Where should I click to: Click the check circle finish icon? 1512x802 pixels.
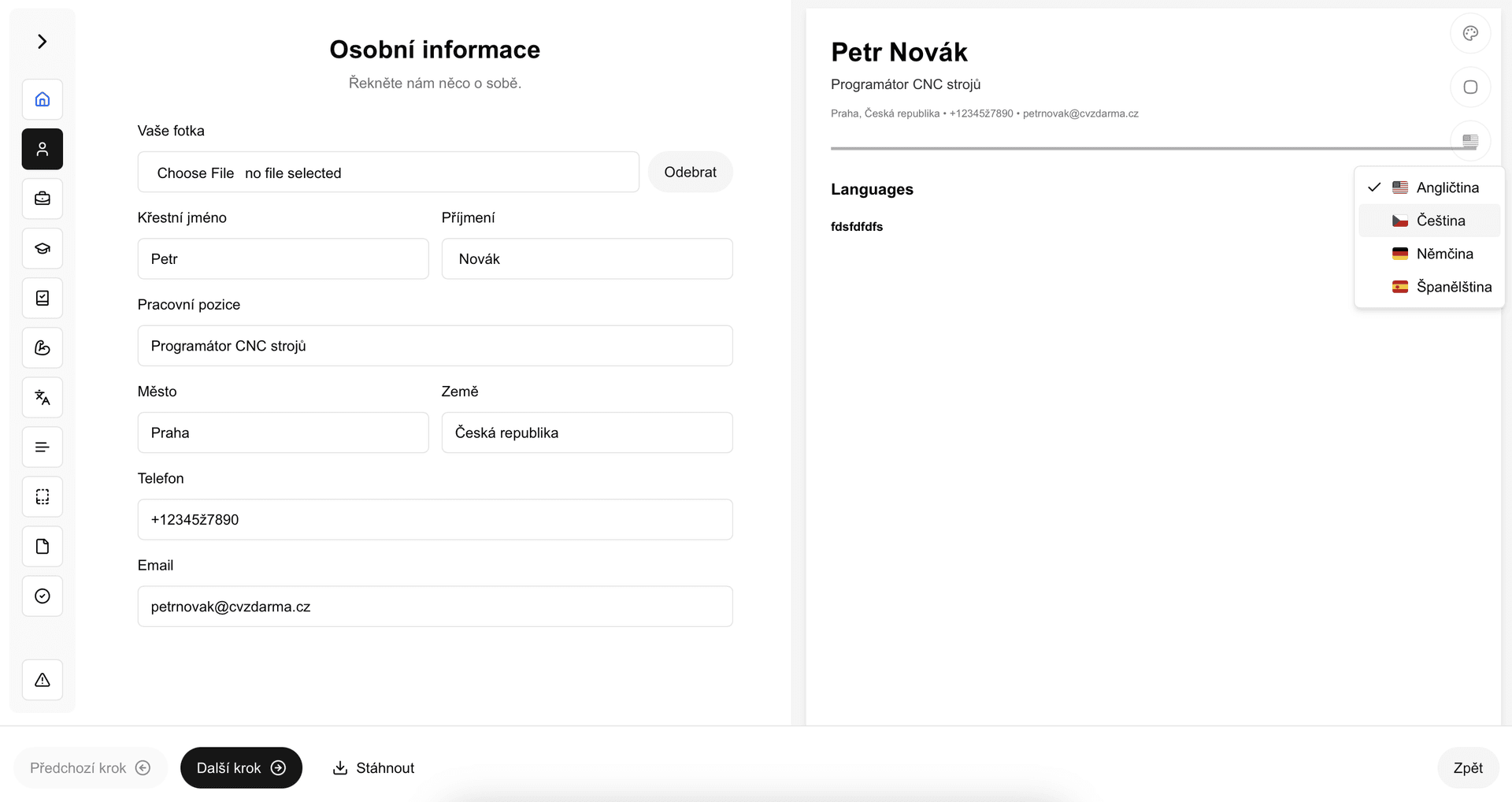point(43,596)
